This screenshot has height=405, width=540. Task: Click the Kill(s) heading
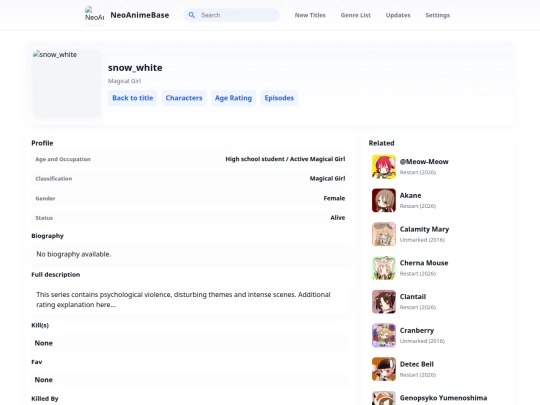[40, 325]
